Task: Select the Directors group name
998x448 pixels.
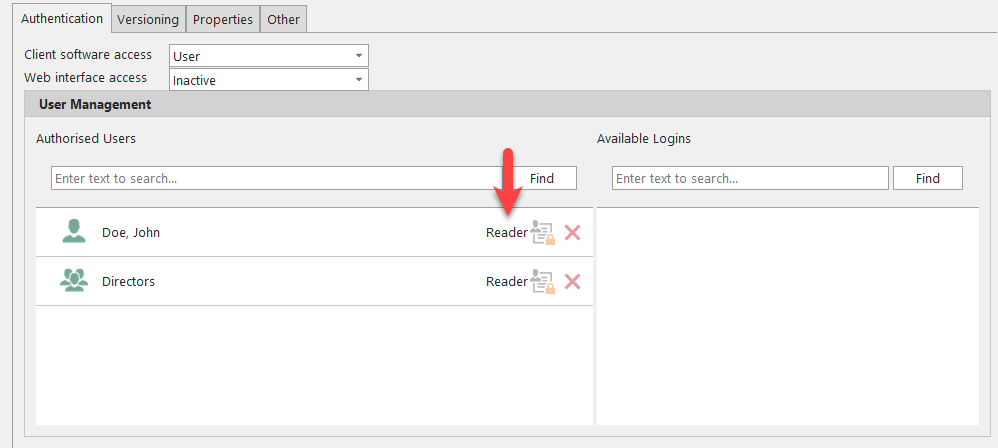Action: [x=128, y=282]
